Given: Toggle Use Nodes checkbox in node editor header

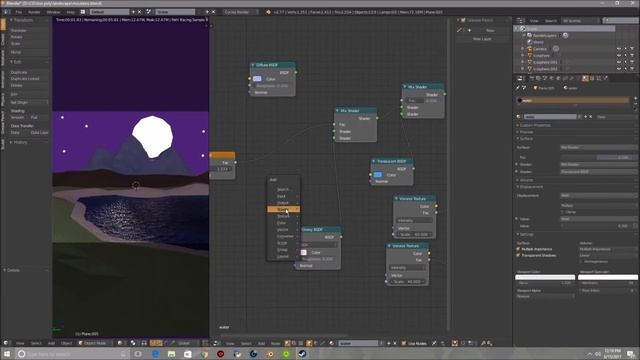Looking at the screenshot, I should pos(404,343).
